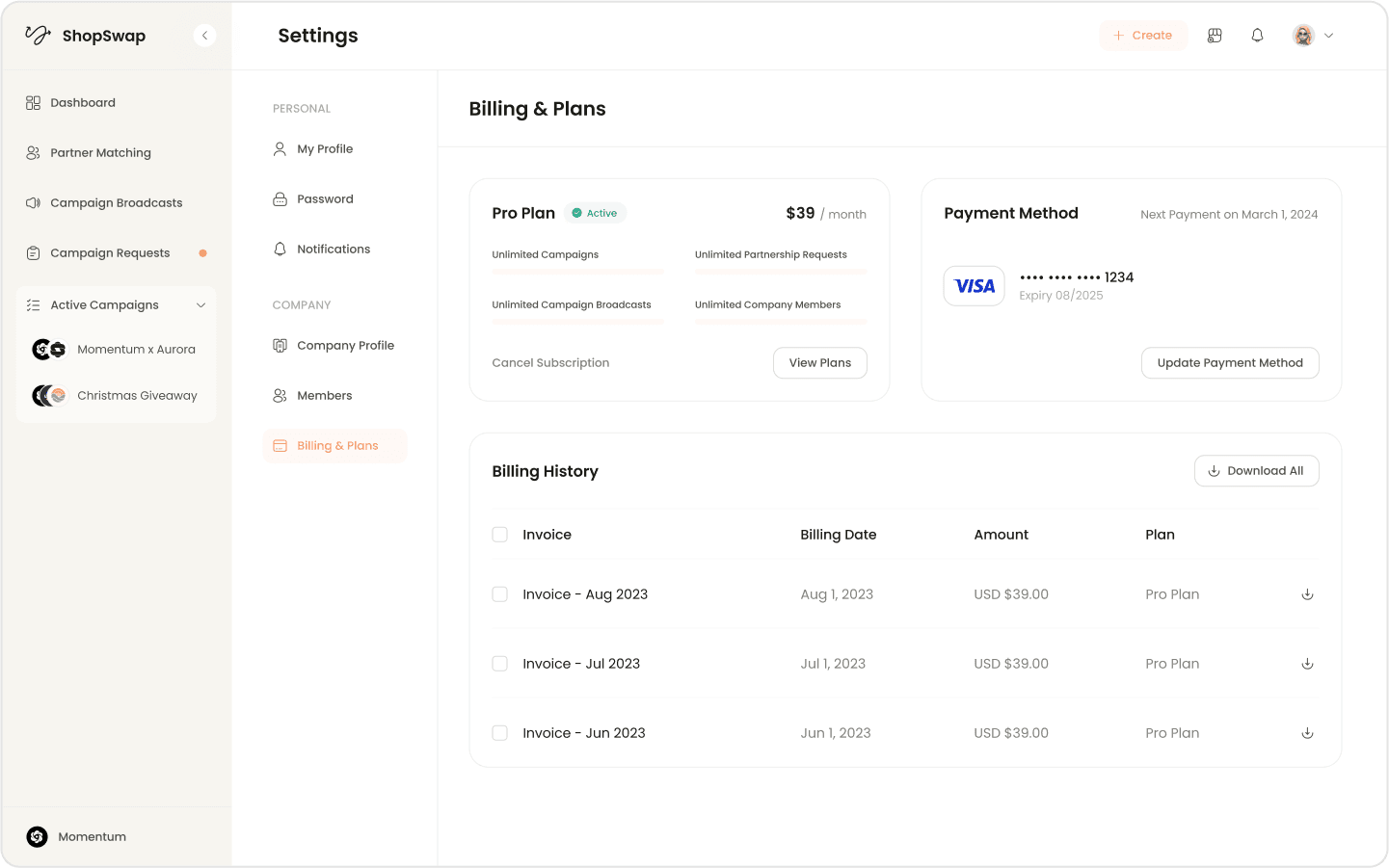Screen dimensions: 1389x868
Task: Collapse the sidebar with the chevron button
Action: pyautogui.click(x=204, y=35)
